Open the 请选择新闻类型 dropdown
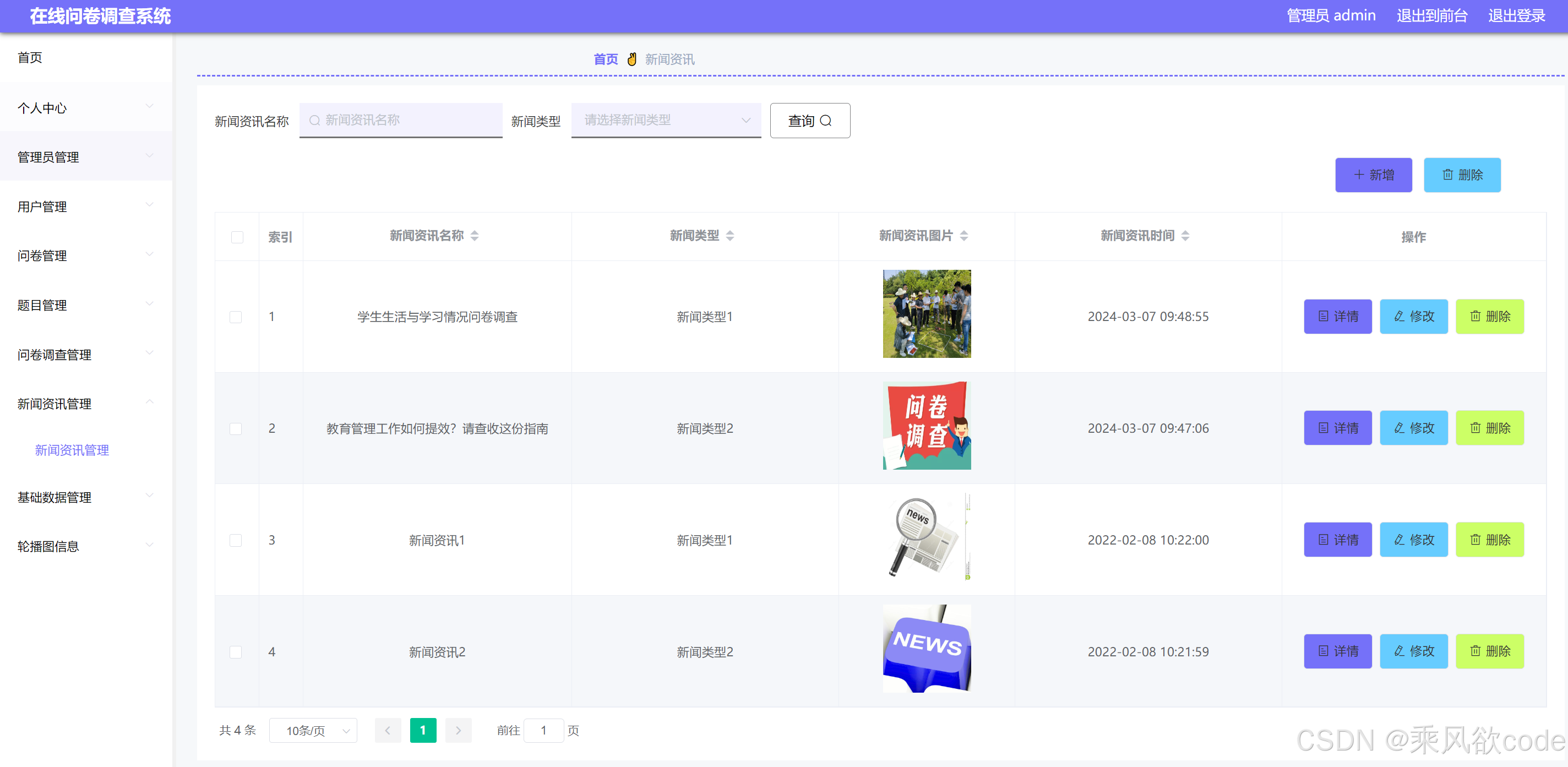Image resolution: width=1568 pixels, height=767 pixels. pos(665,121)
